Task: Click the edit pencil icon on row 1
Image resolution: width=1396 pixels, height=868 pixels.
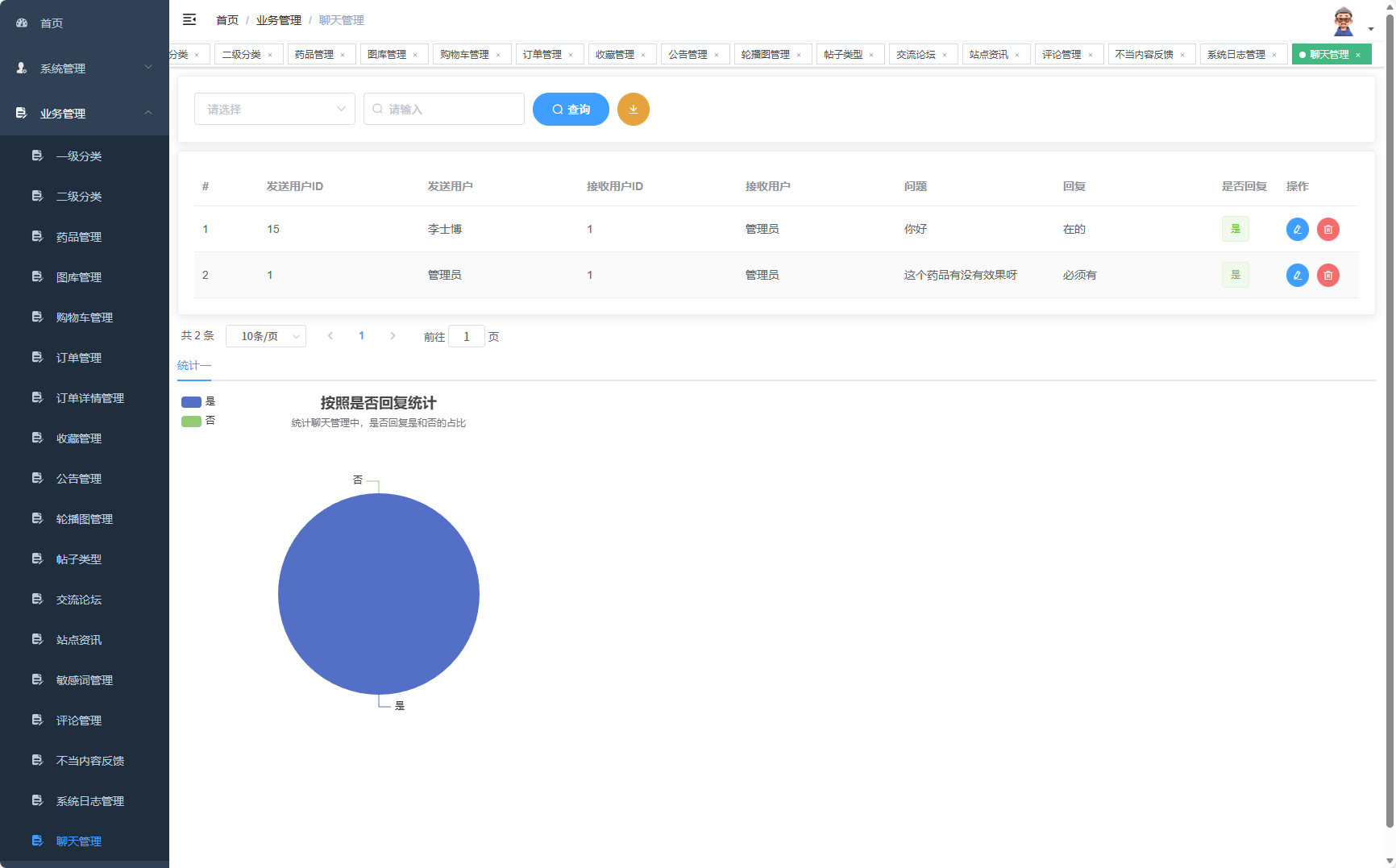Action: coord(1297,229)
